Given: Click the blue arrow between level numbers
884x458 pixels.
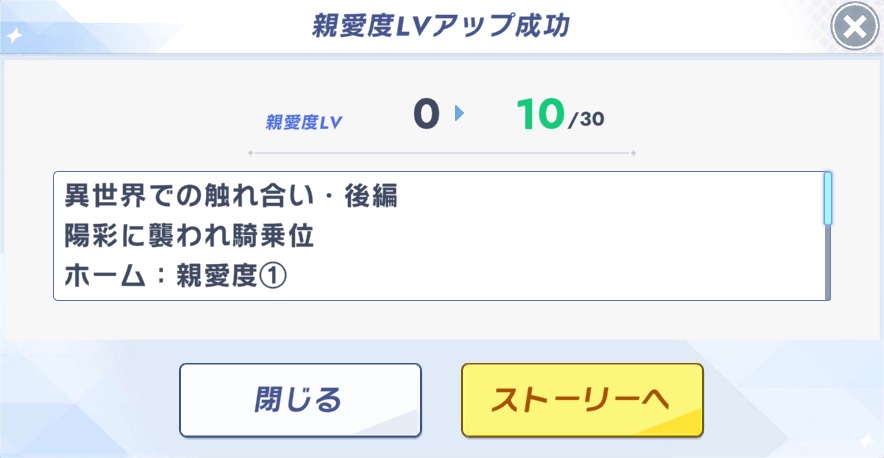Looking at the screenshot, I should (459, 114).
